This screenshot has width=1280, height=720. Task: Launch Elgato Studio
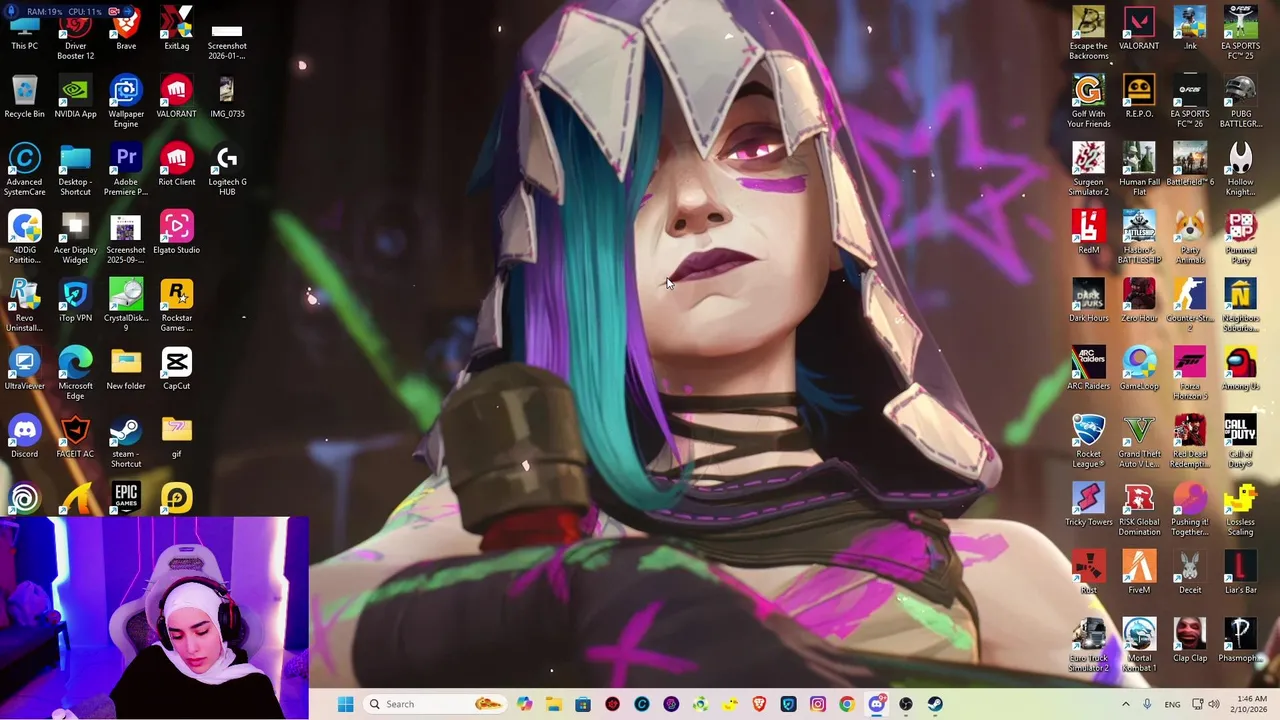(x=176, y=234)
